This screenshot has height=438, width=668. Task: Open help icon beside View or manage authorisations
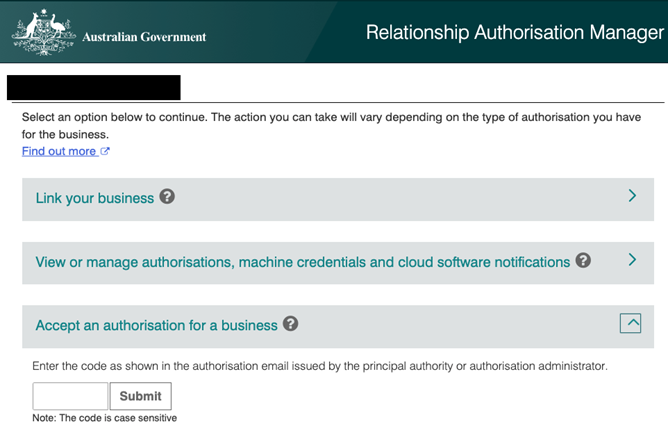tap(583, 260)
